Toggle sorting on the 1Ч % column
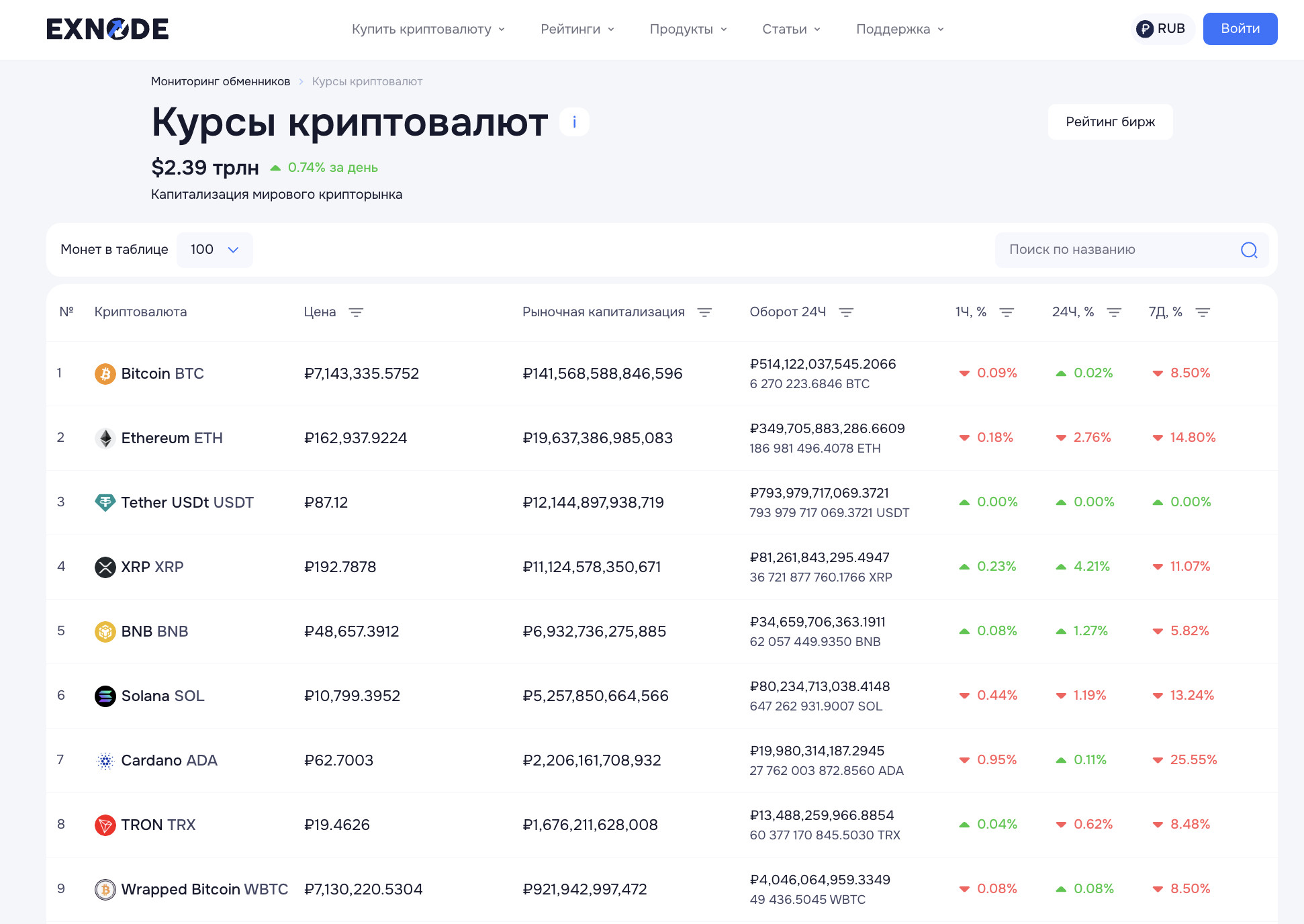The image size is (1304, 924). coord(1007,312)
